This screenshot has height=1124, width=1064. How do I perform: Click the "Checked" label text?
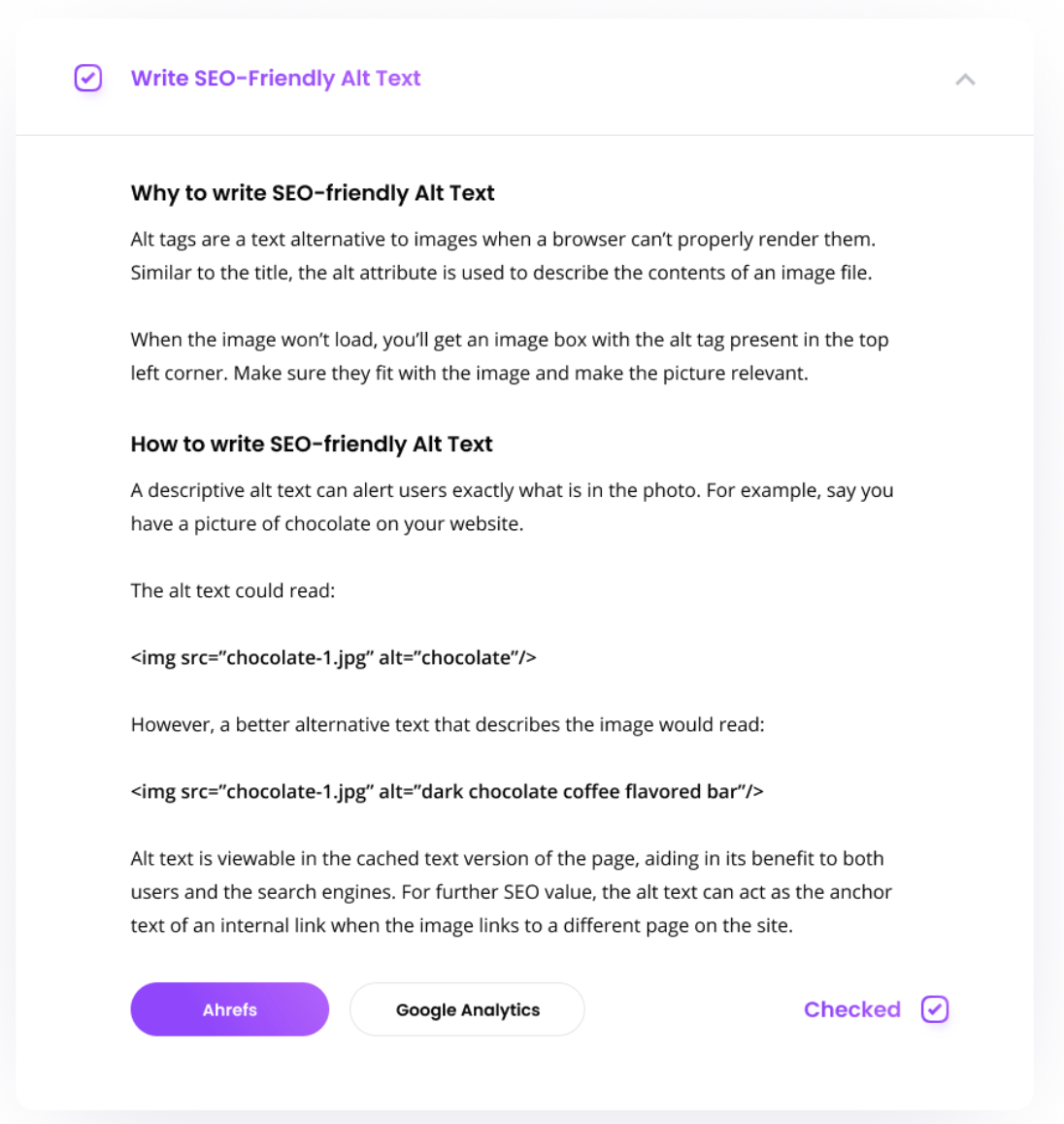click(851, 1009)
